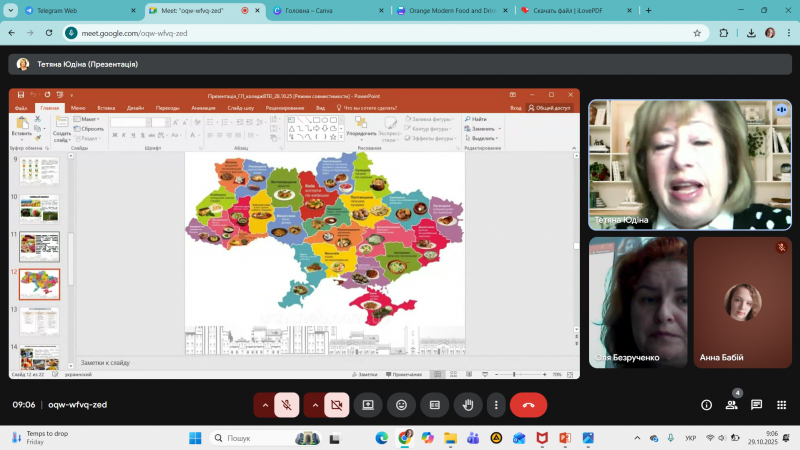Start screen sharing with Present now button
The width and height of the screenshot is (800, 450).
tap(368, 405)
